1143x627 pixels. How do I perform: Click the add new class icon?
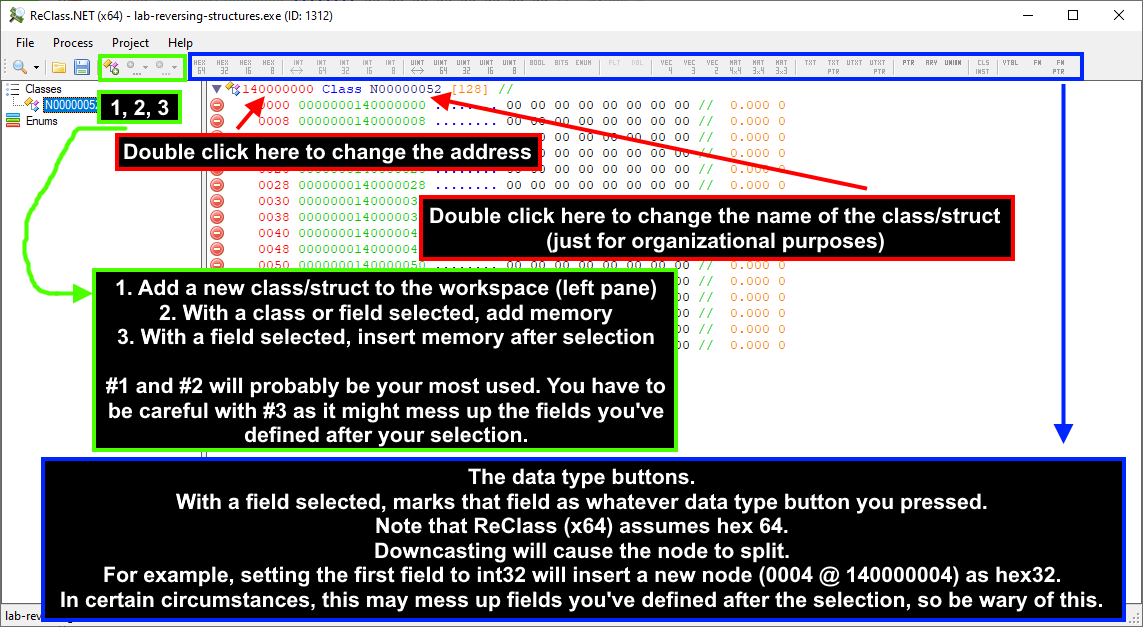coord(111,68)
